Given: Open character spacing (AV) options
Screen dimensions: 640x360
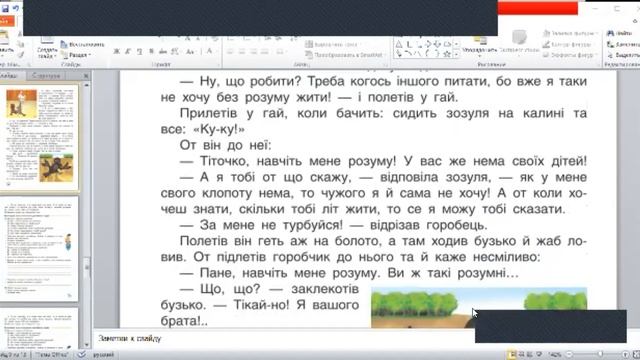Looking at the screenshot, I should (x=175, y=51).
